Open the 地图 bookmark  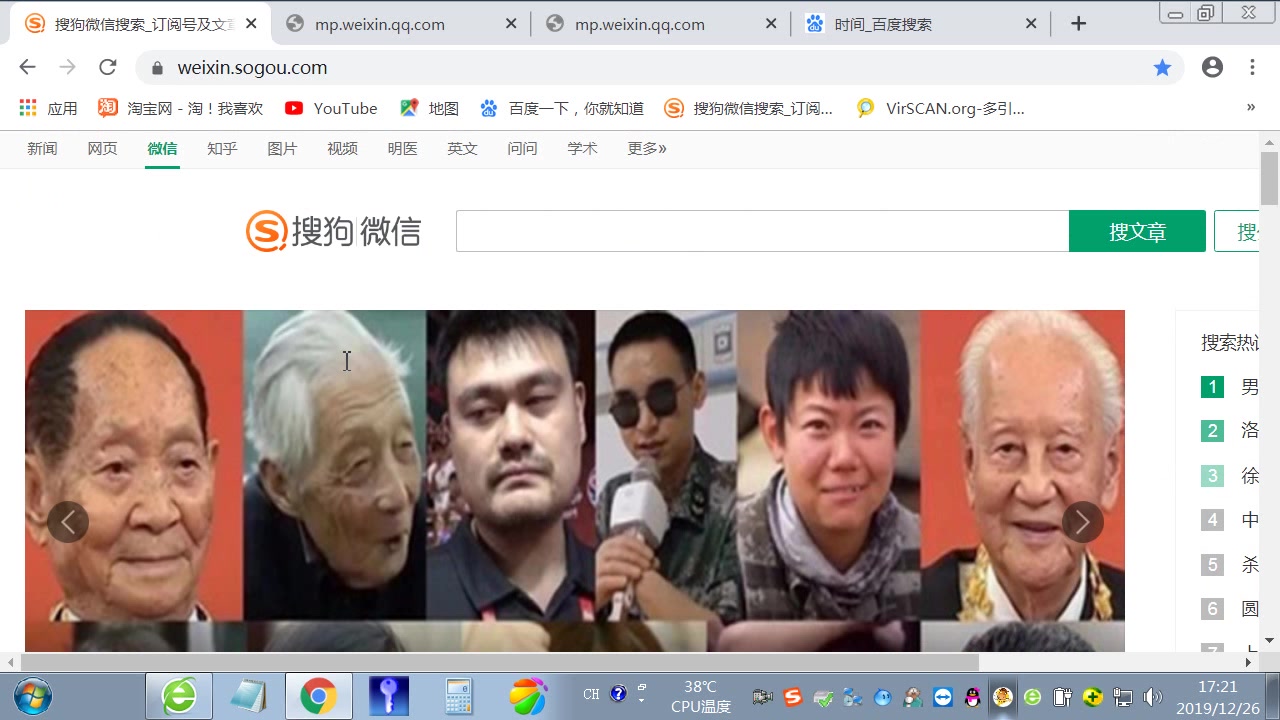coord(430,108)
